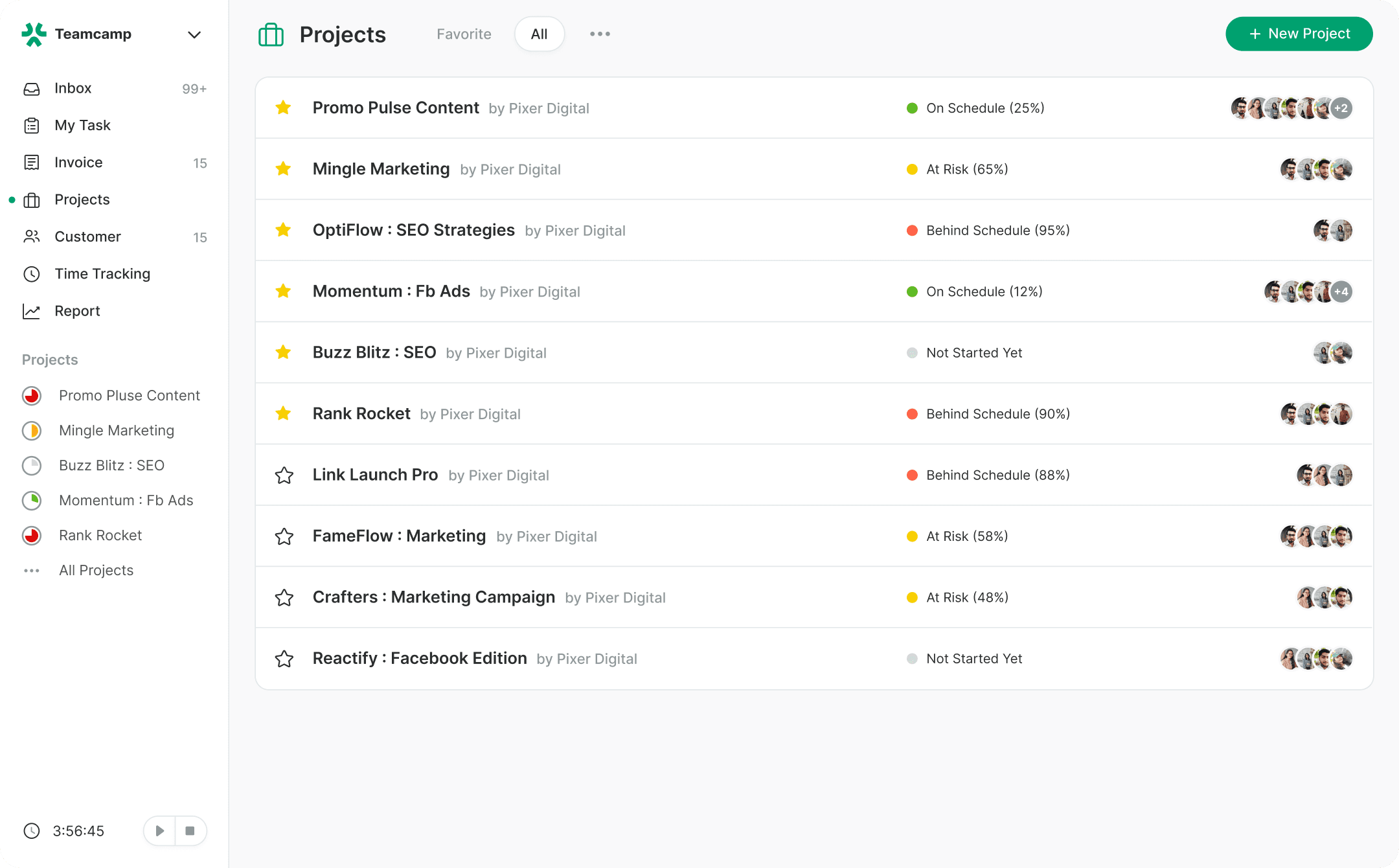Toggle the Momentum : Fb Ads favorite star
This screenshot has width=1399, height=868.
coord(283,291)
